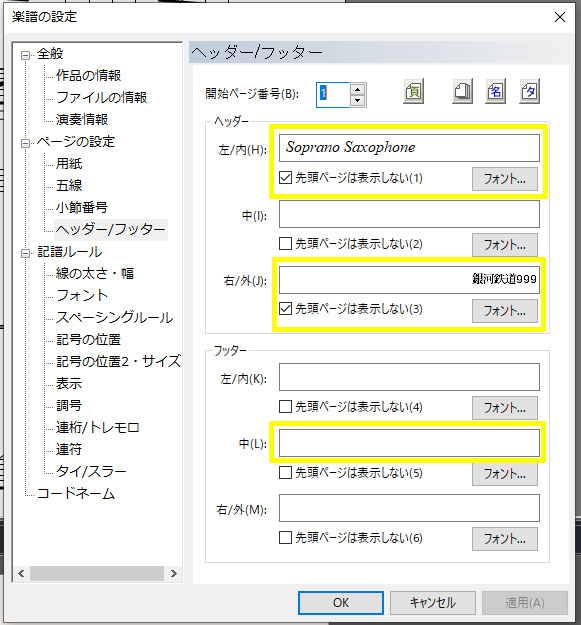Click the Soprano Saxophone header field
The image size is (581, 625).
click(x=409, y=148)
